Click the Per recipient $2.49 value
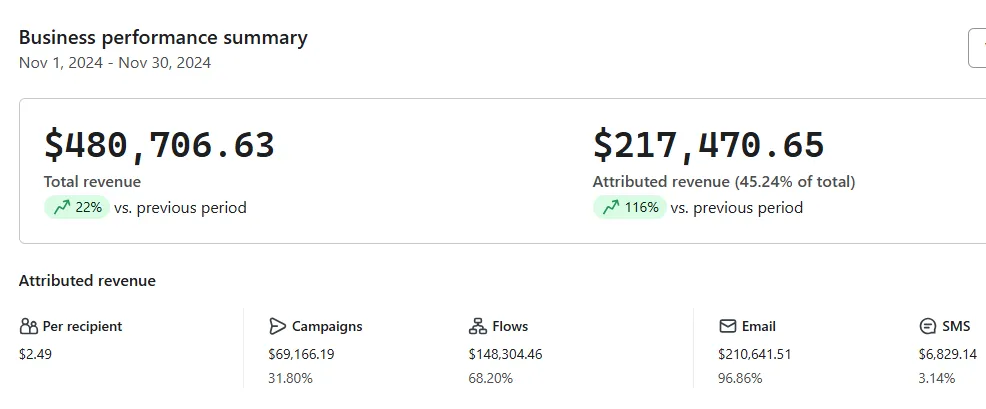Viewport: 986px width, 409px height. coord(35,354)
